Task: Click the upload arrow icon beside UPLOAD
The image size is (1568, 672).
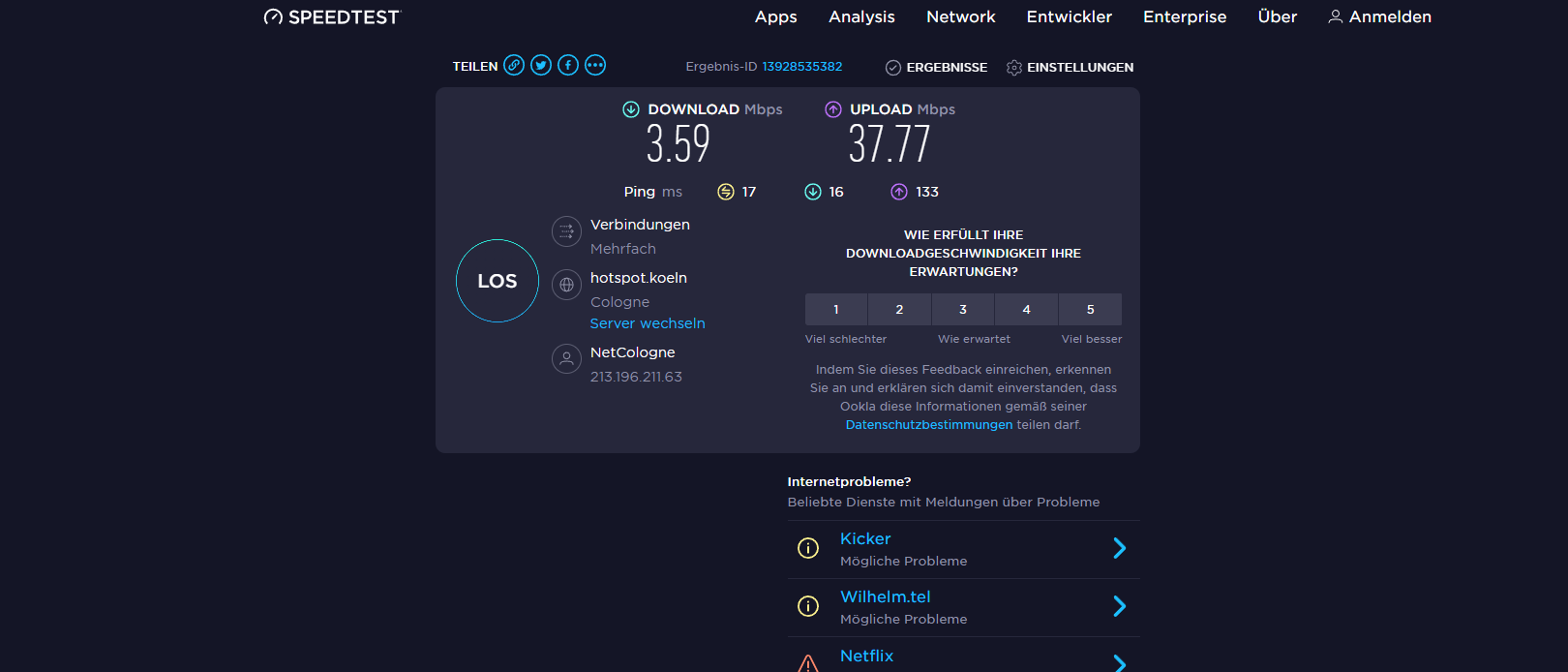Action: (x=833, y=109)
